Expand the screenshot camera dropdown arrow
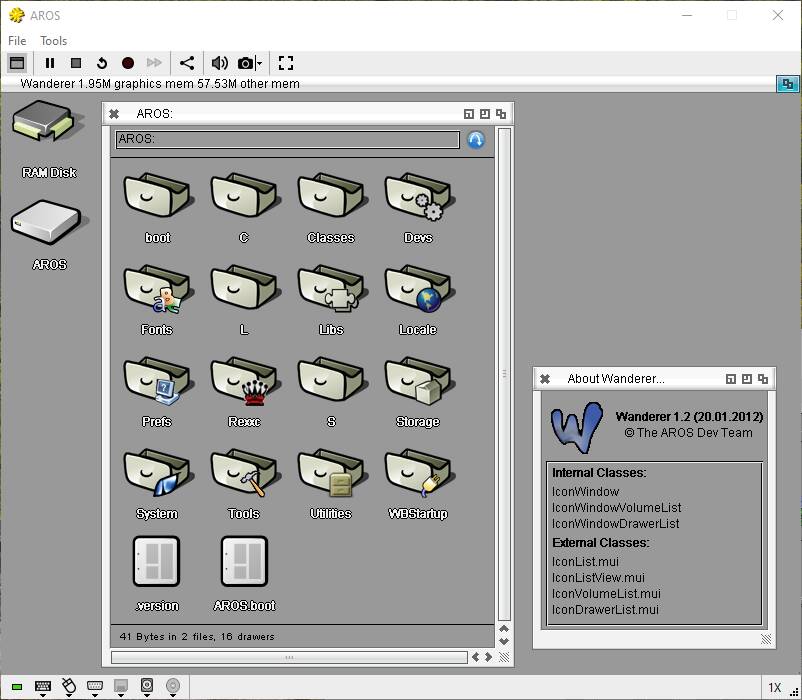802x700 pixels. (x=259, y=64)
